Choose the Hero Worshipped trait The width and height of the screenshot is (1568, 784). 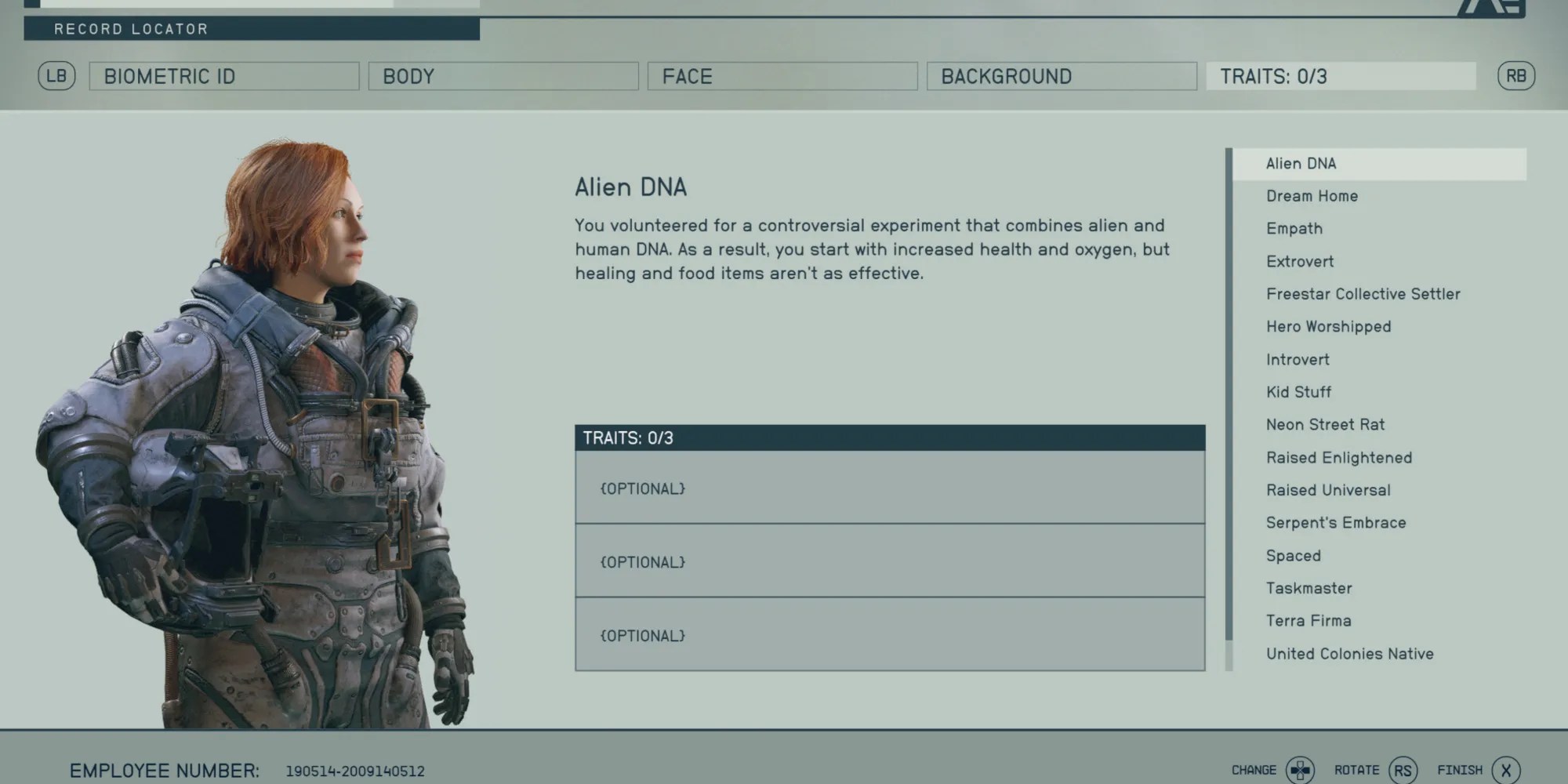click(x=1380, y=327)
